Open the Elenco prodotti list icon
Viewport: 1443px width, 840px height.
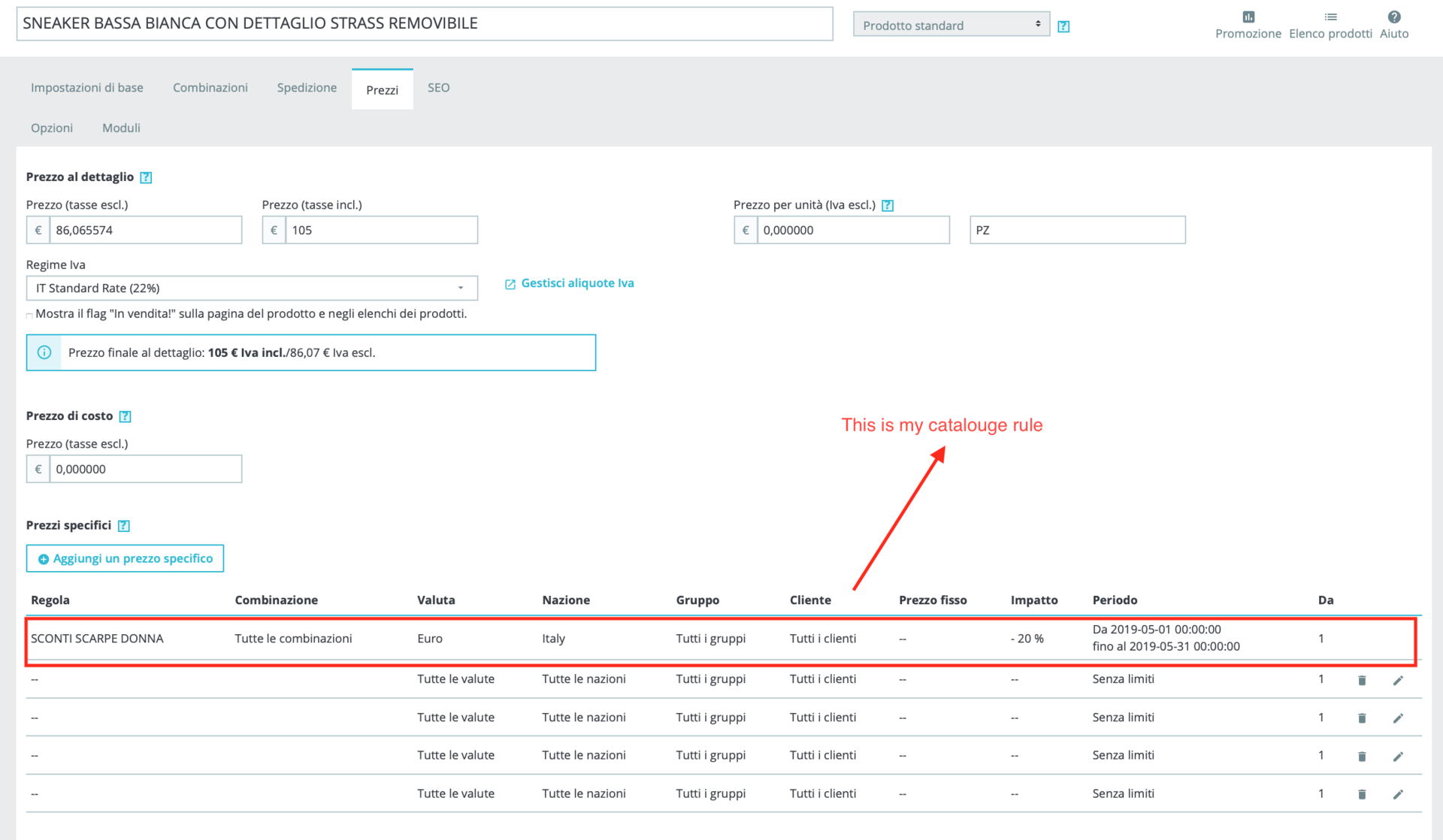tap(1330, 17)
